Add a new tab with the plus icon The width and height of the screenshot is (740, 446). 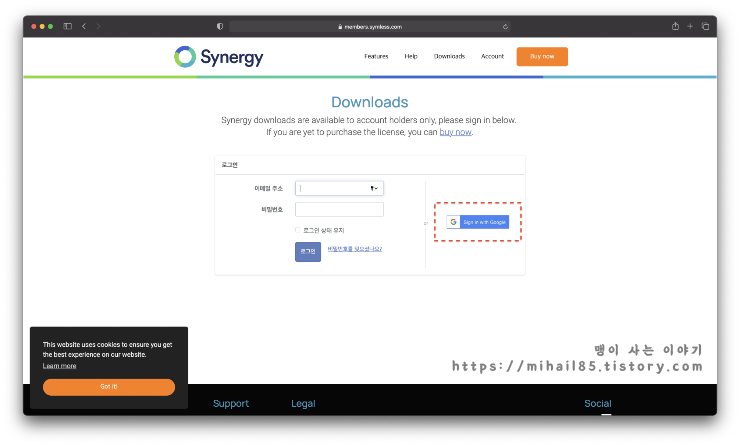[x=690, y=26]
